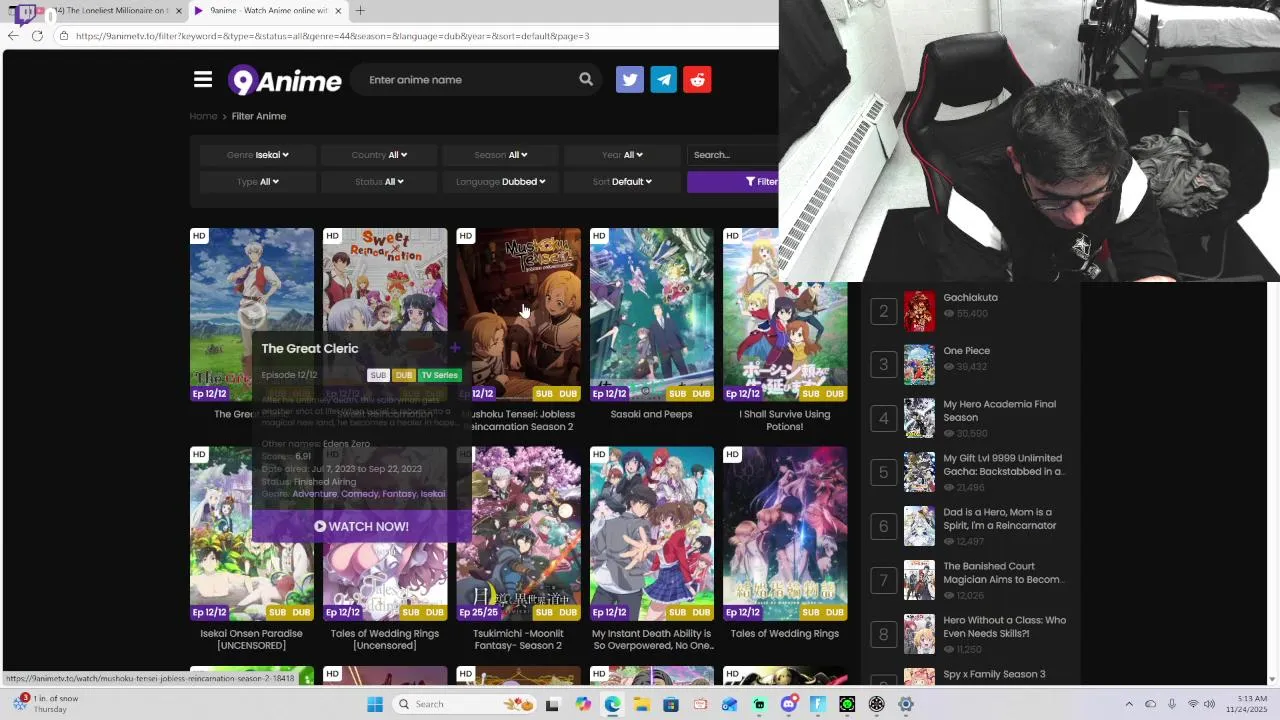Close The Loneliest Millionaire tab
Image resolution: width=1280 pixels, height=720 pixels.
tap(180, 10)
